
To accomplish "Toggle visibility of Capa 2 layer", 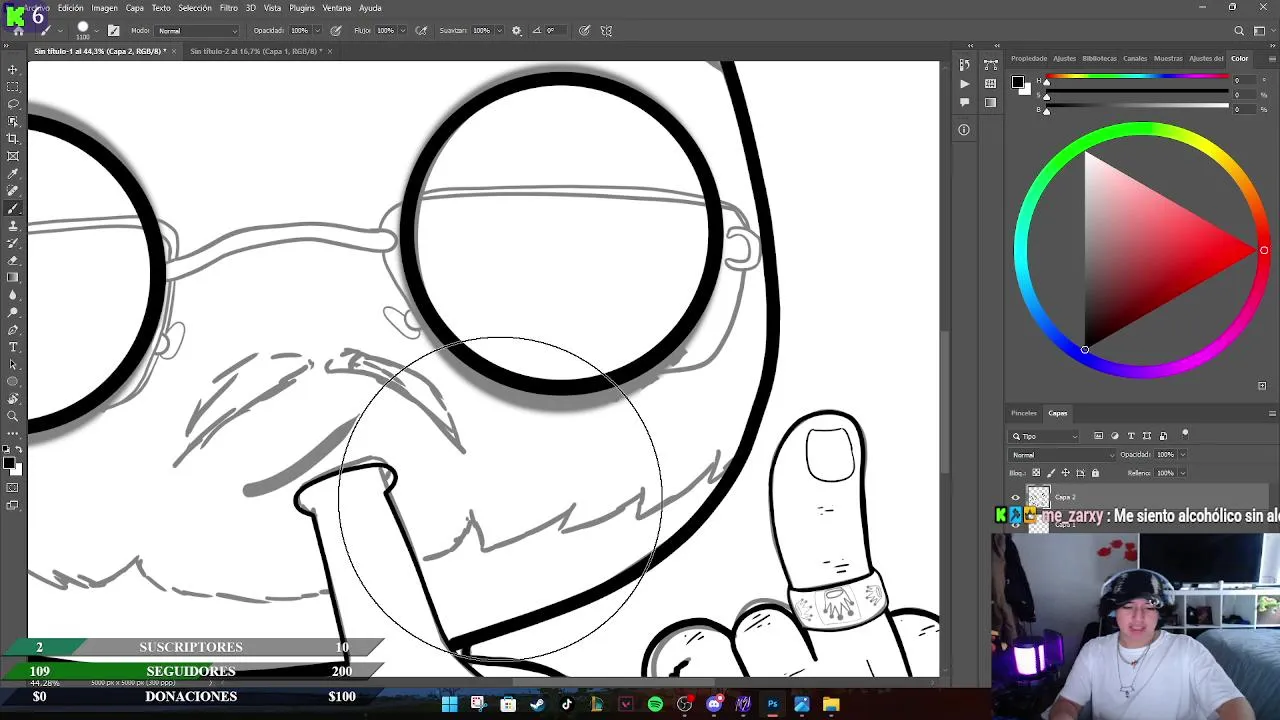I will pyautogui.click(x=1016, y=497).
